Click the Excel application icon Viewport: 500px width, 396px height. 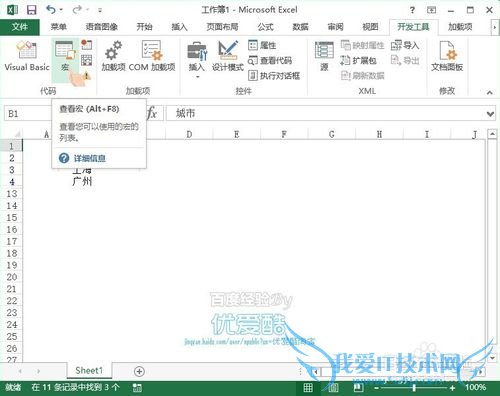click(x=12, y=10)
